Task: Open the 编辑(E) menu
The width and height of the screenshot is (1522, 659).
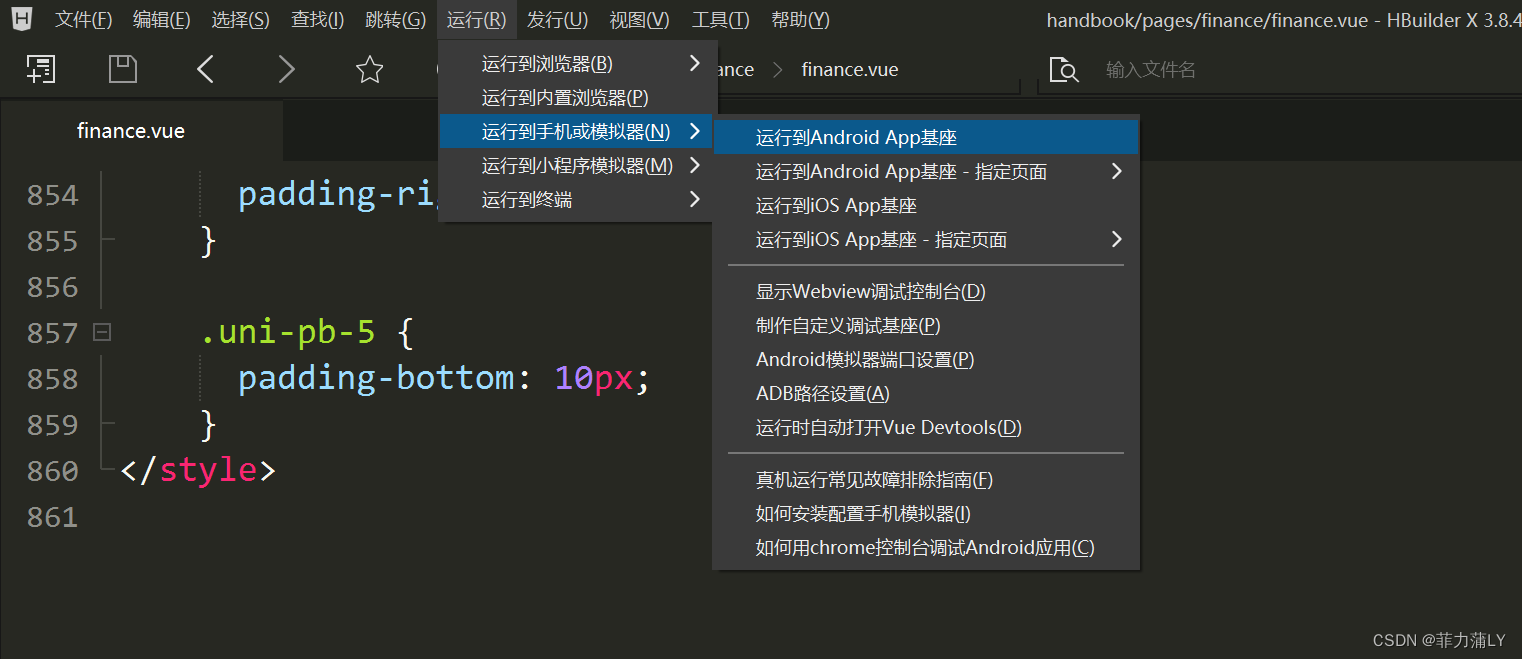Action: coord(162,19)
